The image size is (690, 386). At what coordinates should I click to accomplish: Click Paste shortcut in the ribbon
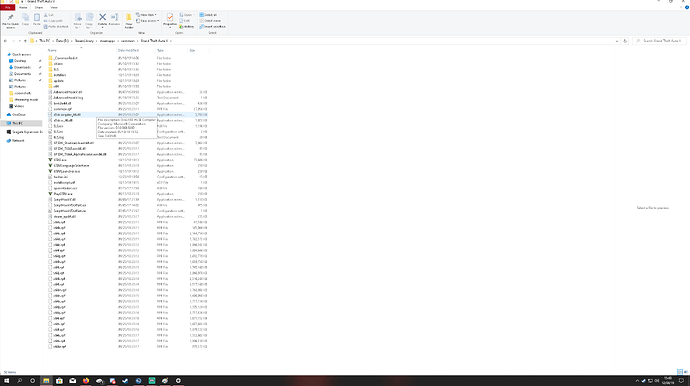(56, 26)
